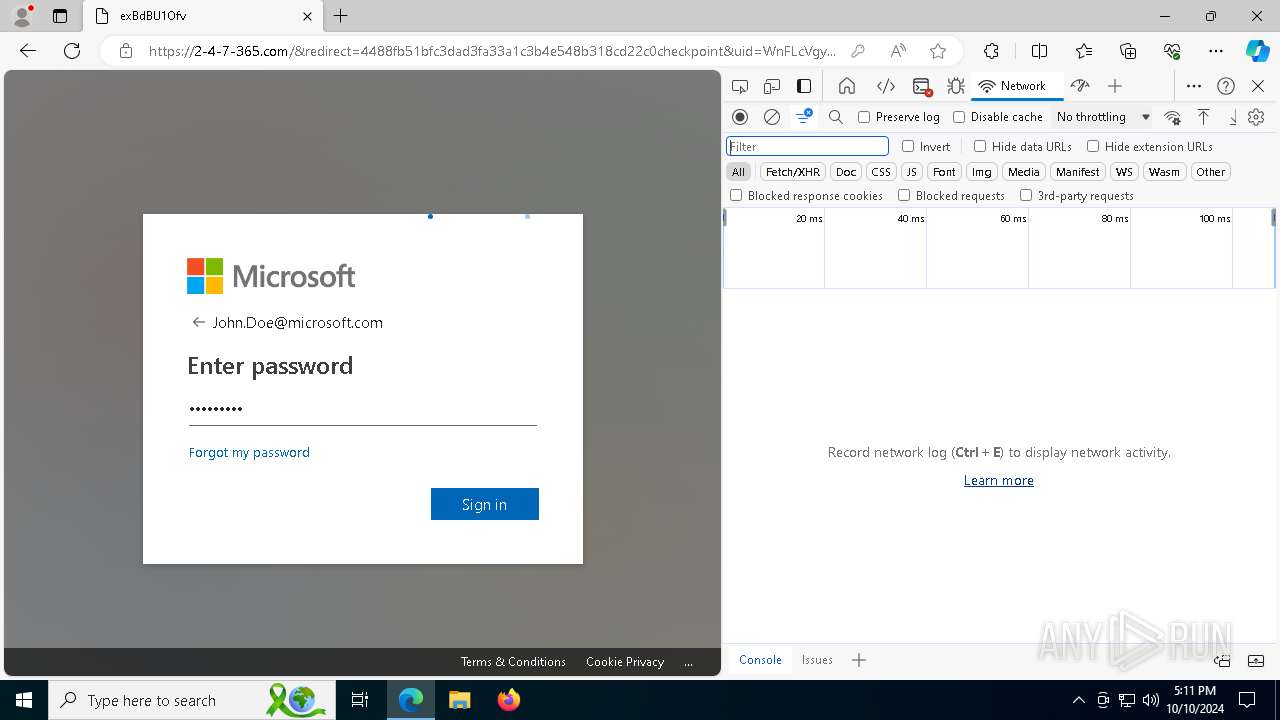Switch to the Console drawer tab
1280x720 pixels.
[x=760, y=660]
